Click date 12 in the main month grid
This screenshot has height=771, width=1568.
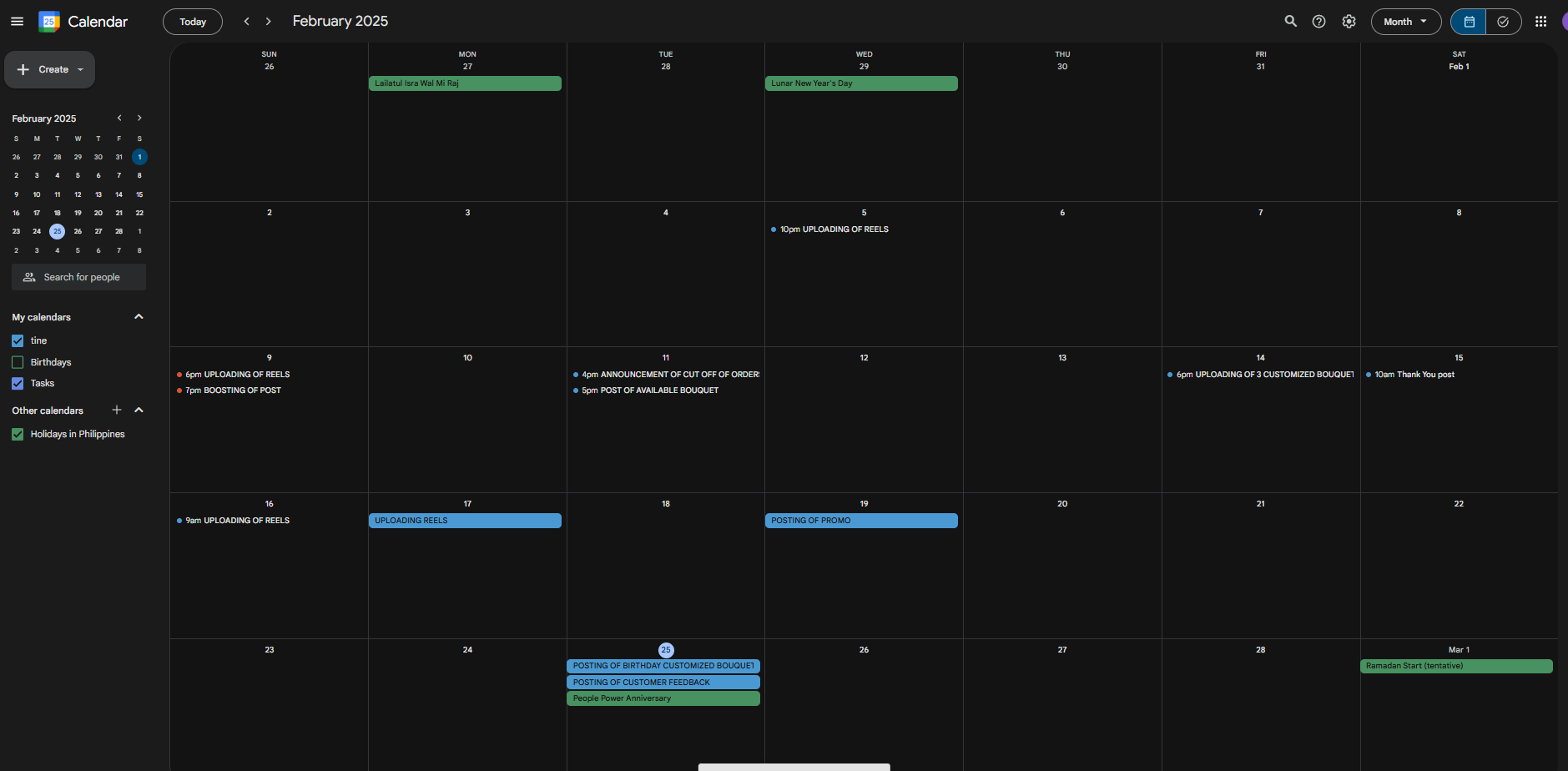tap(864, 358)
